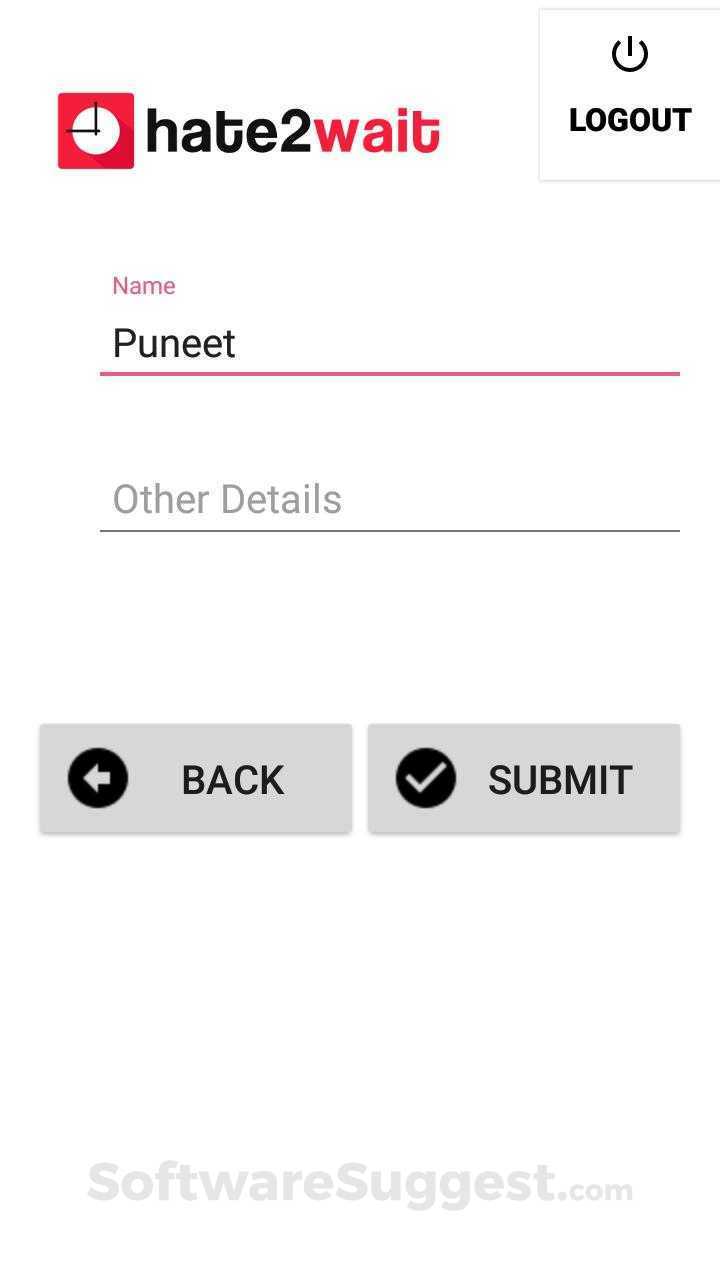Viewport: 720px width, 1280px height.
Task: Click the power icon above Logout
Action: (x=630, y=54)
